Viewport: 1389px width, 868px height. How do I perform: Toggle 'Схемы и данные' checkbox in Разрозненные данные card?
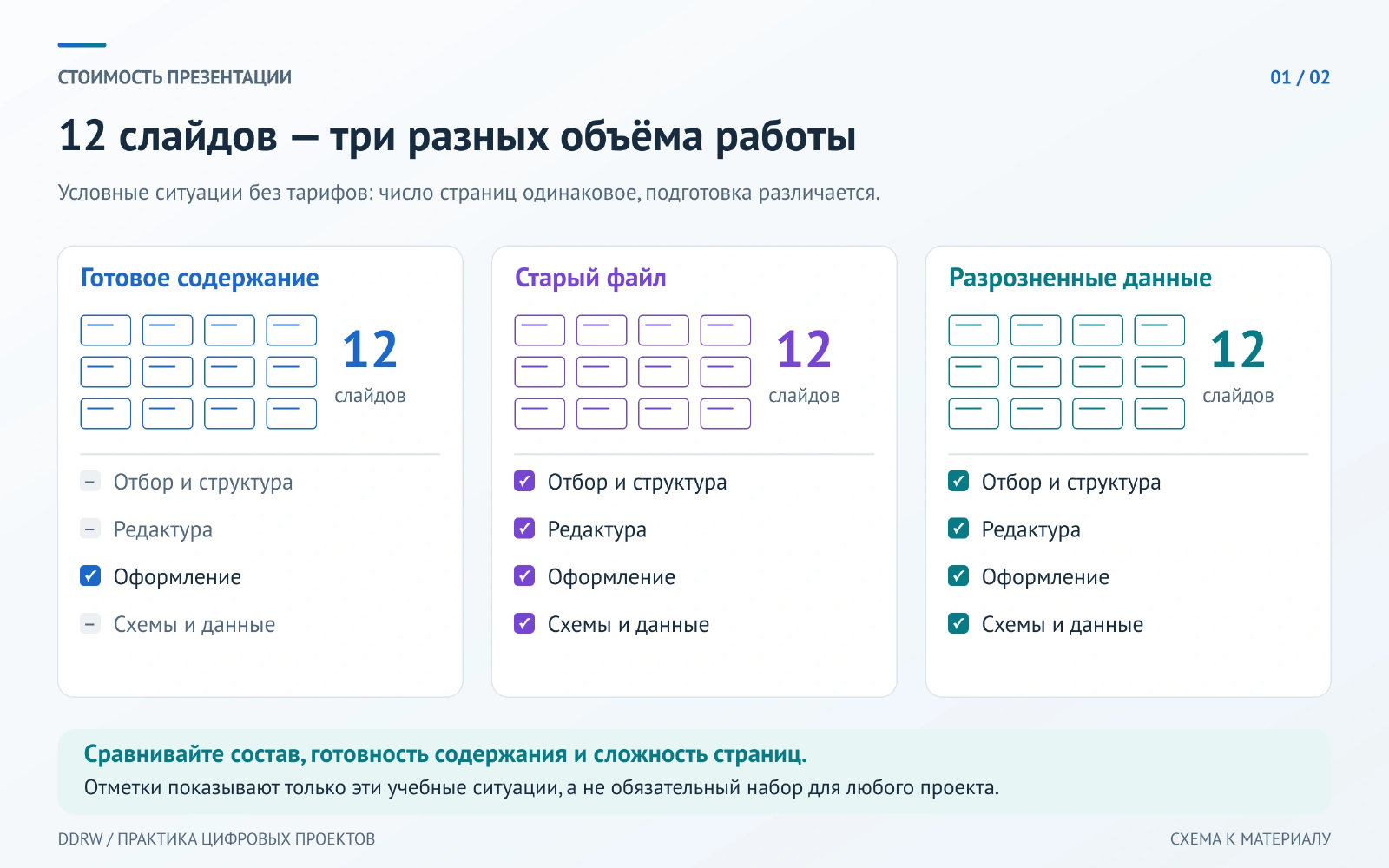[958, 623]
